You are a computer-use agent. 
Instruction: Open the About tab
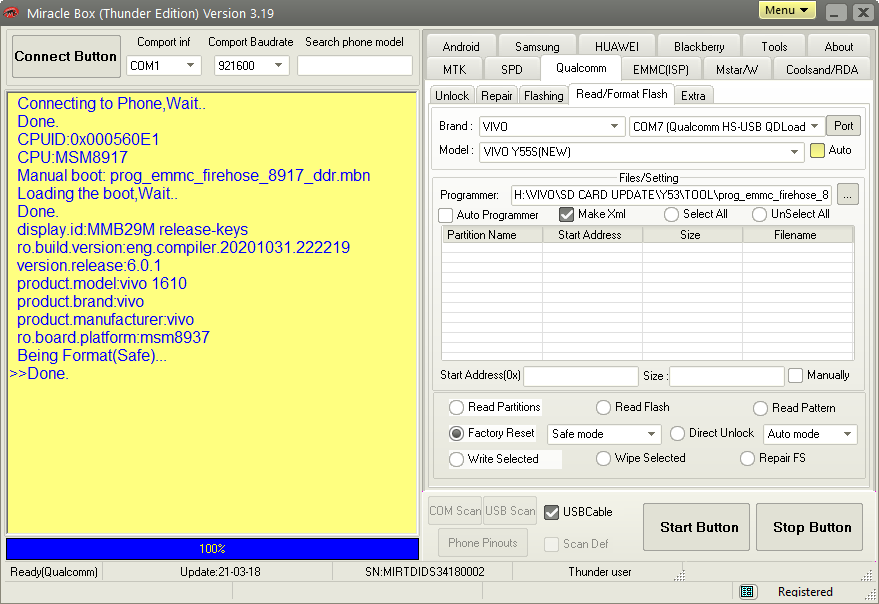[838, 47]
